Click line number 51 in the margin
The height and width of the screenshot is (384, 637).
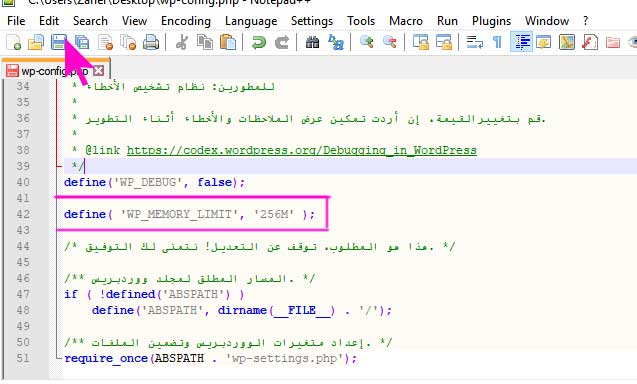[23, 358]
